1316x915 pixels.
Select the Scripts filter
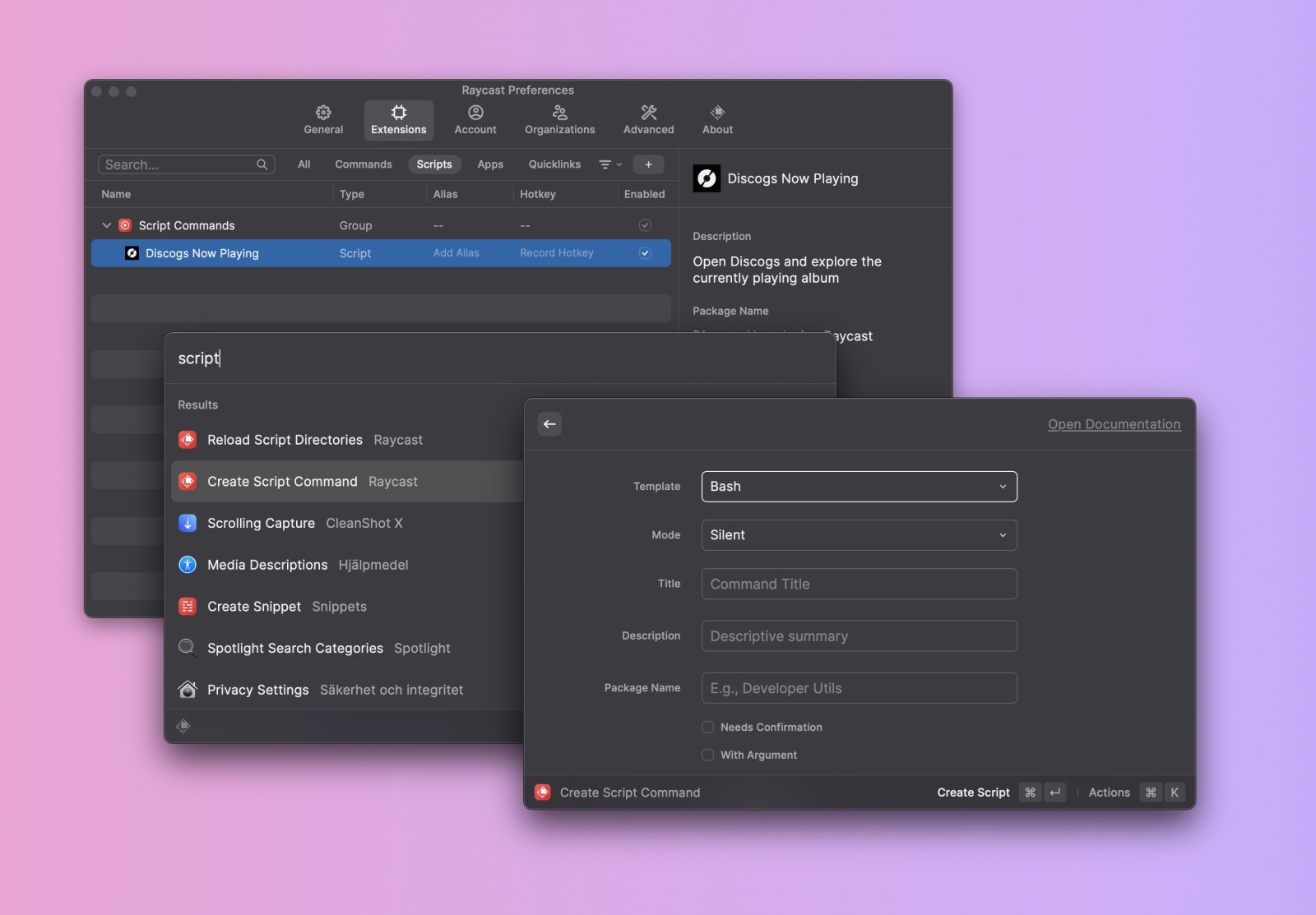coord(434,164)
